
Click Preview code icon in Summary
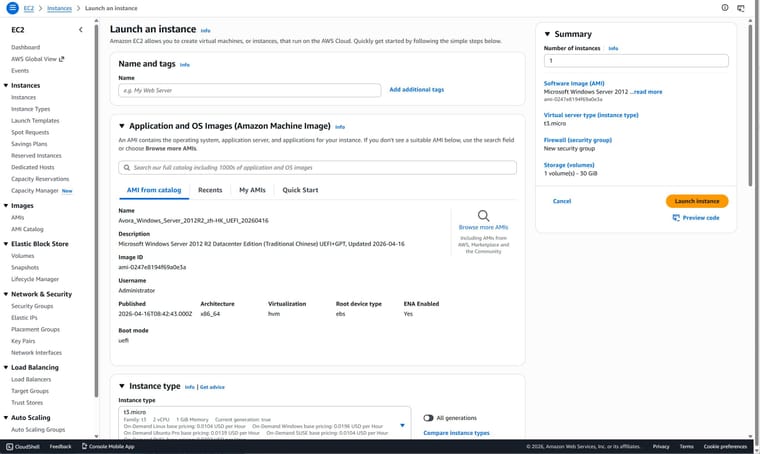tap(676, 218)
